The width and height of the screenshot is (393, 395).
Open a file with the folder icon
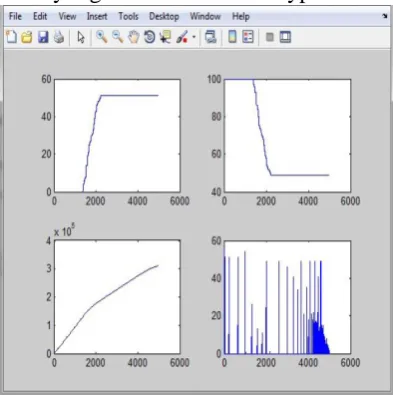coord(27,37)
